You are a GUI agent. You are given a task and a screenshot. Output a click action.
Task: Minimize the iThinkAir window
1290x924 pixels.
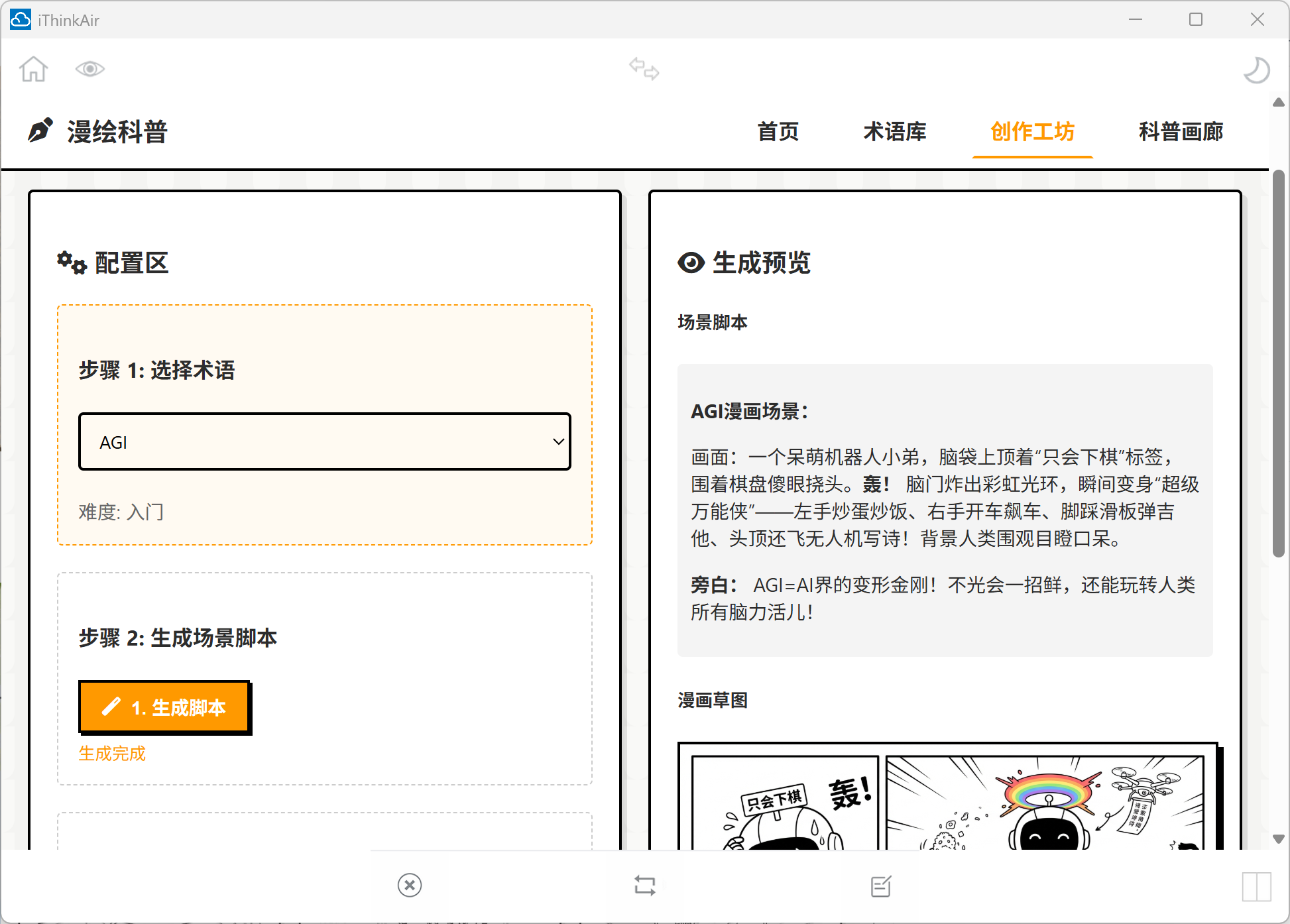click(1136, 20)
